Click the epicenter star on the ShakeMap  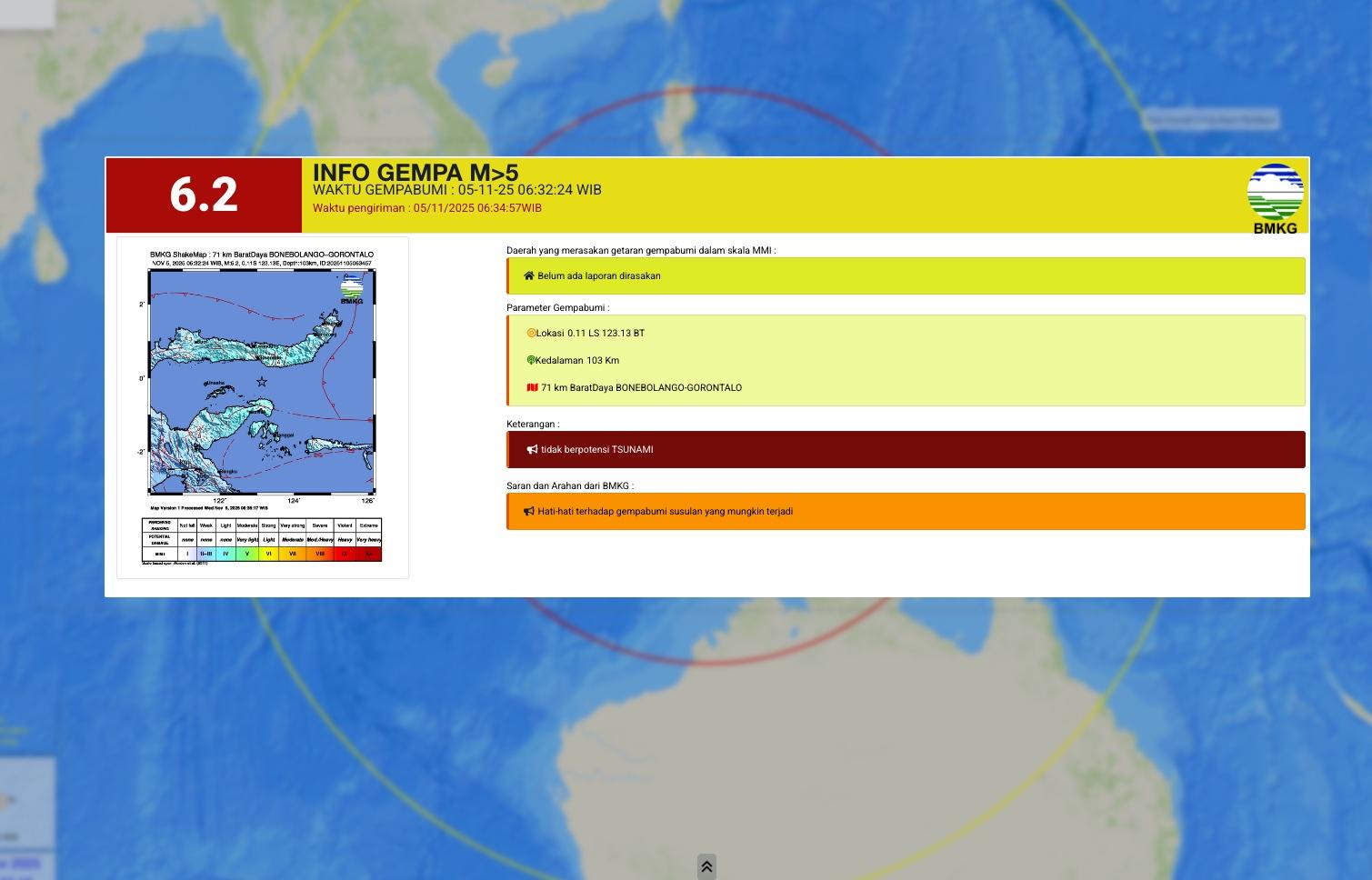(261, 382)
